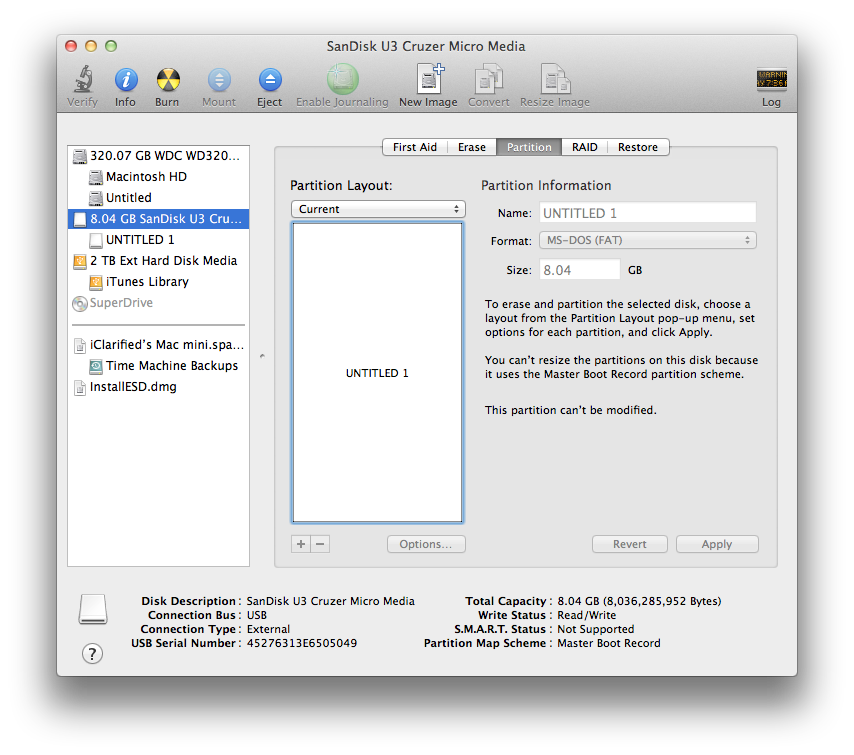Eject the selected disk using the toolbar
854x755 pixels.
click(x=269, y=81)
